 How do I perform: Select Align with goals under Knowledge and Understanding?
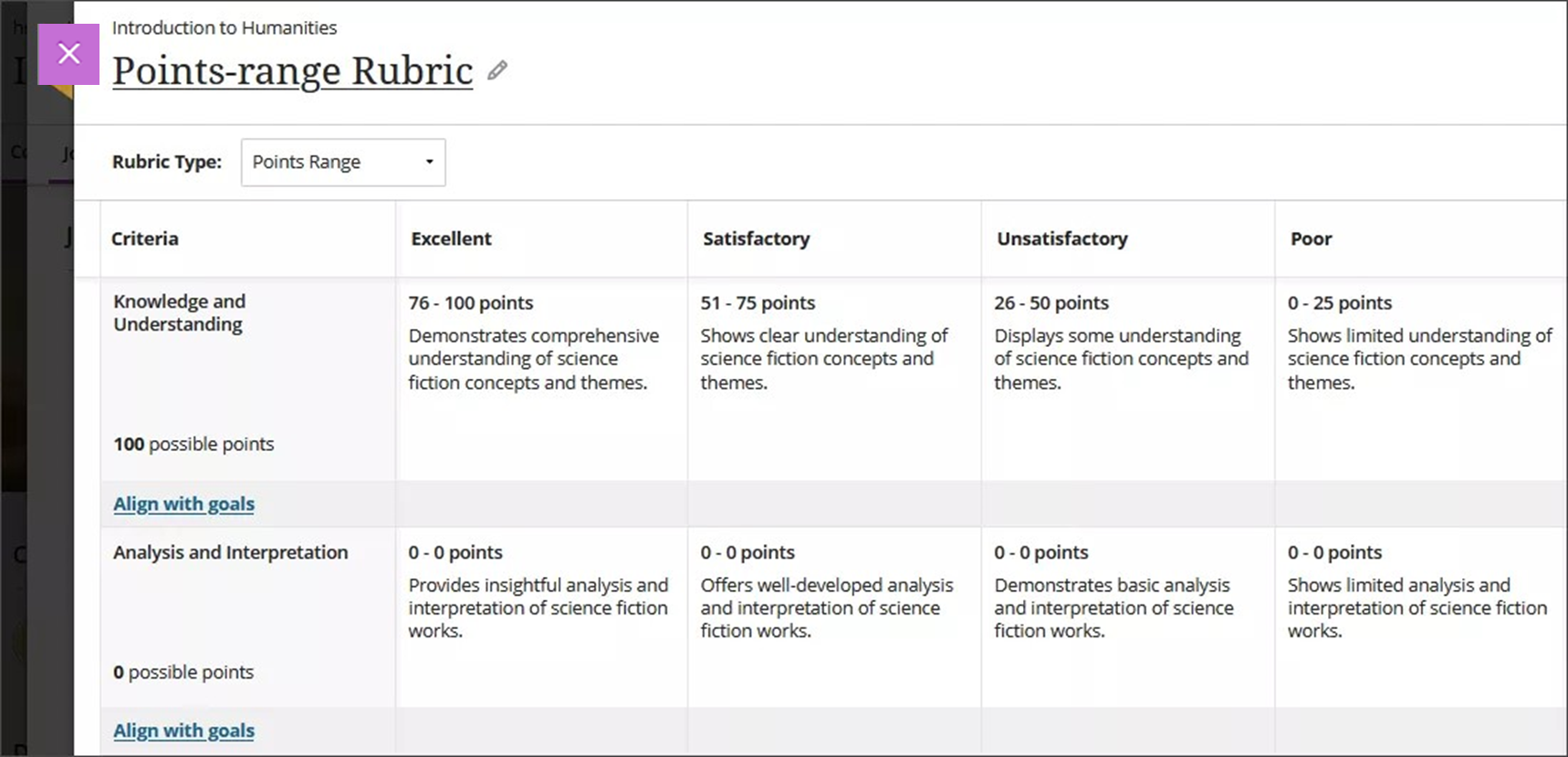[x=183, y=503]
